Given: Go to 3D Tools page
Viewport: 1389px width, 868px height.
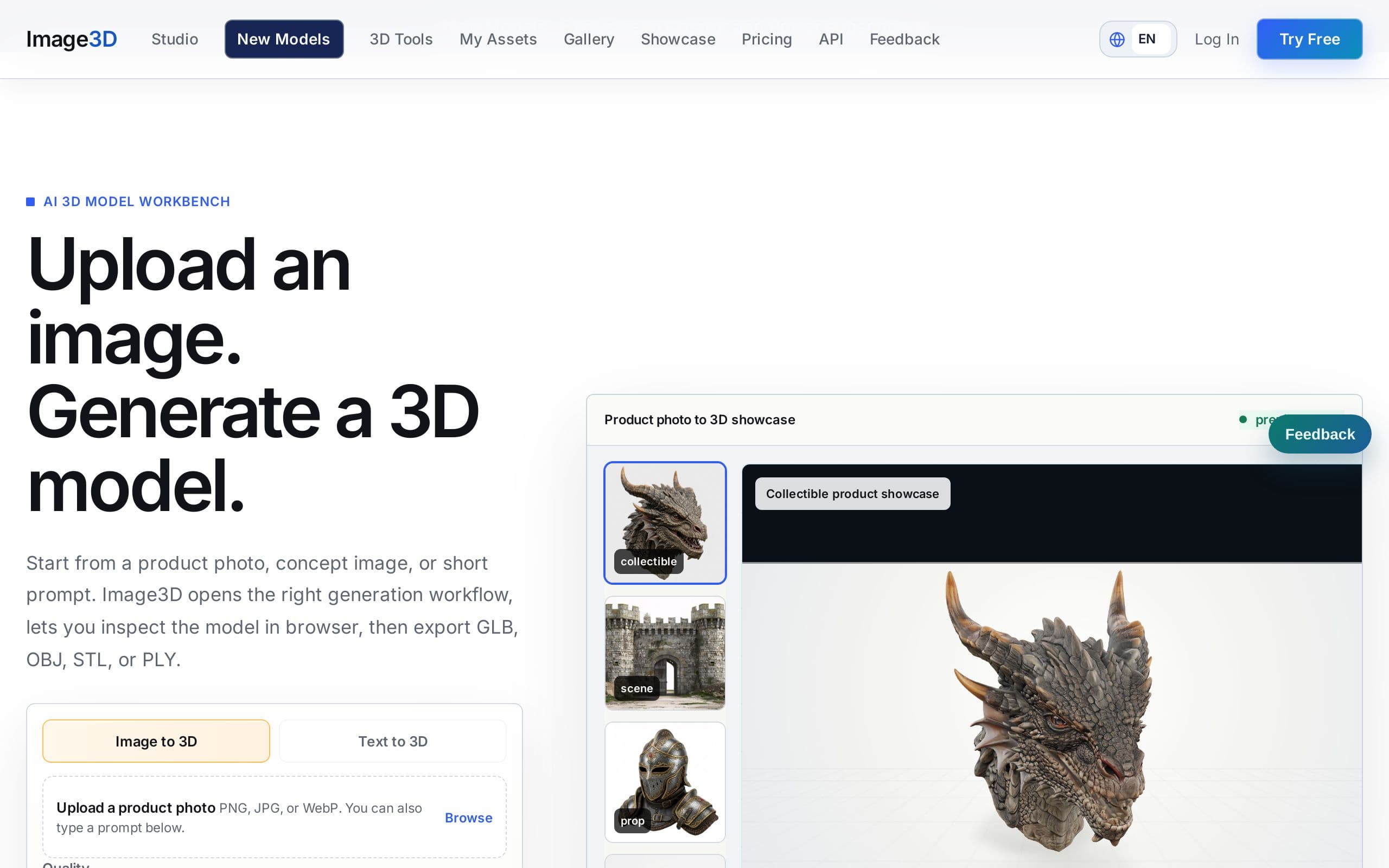Looking at the screenshot, I should (400, 39).
